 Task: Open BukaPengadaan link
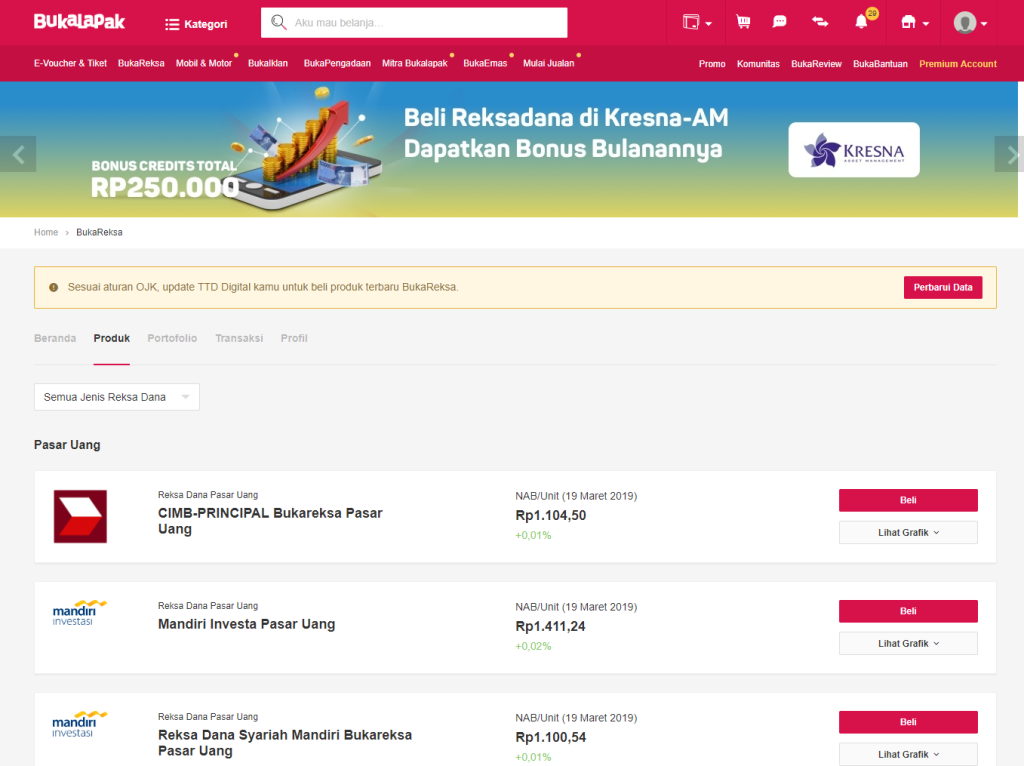(x=337, y=63)
